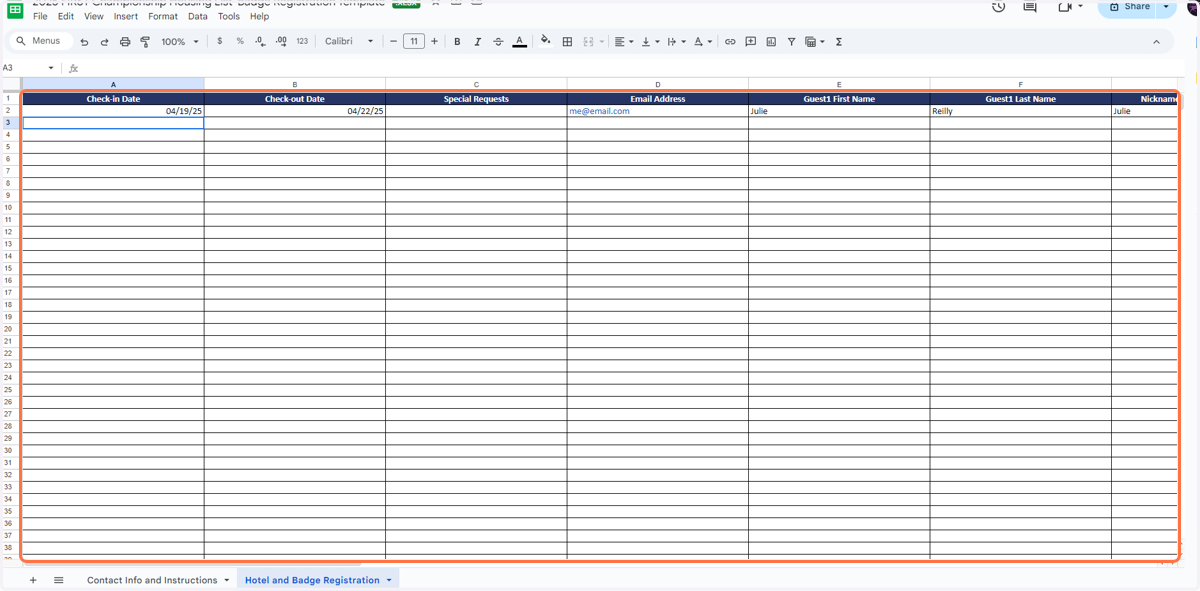1200x591 pixels.
Task: Open the Insert menu
Action: pyautogui.click(x=126, y=17)
